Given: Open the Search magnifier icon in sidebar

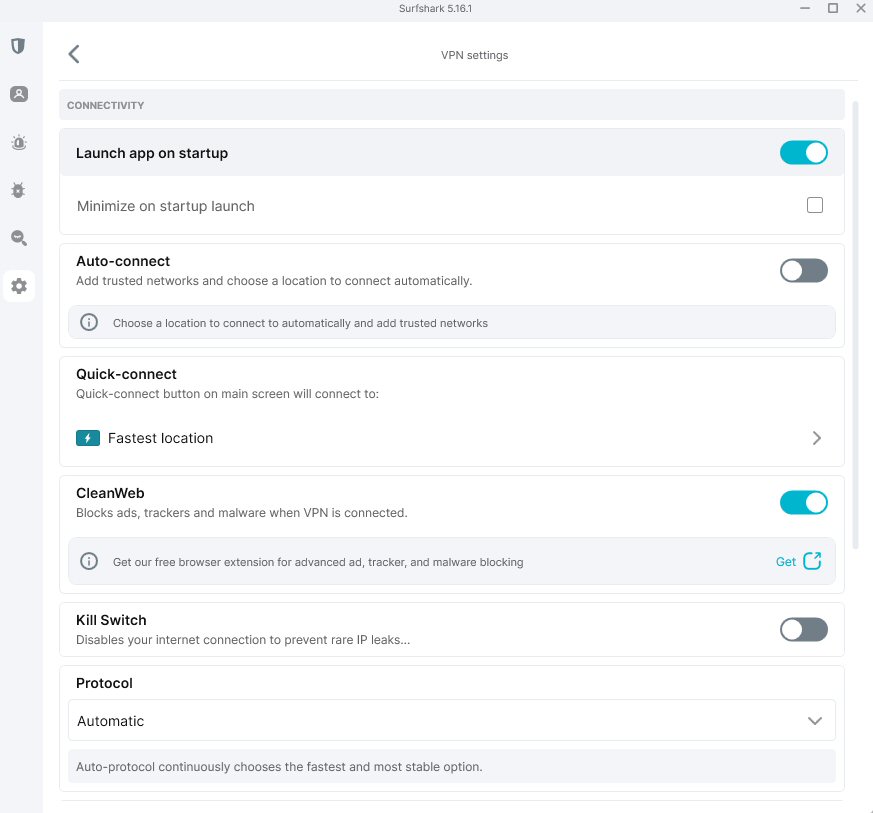Looking at the screenshot, I should point(19,238).
